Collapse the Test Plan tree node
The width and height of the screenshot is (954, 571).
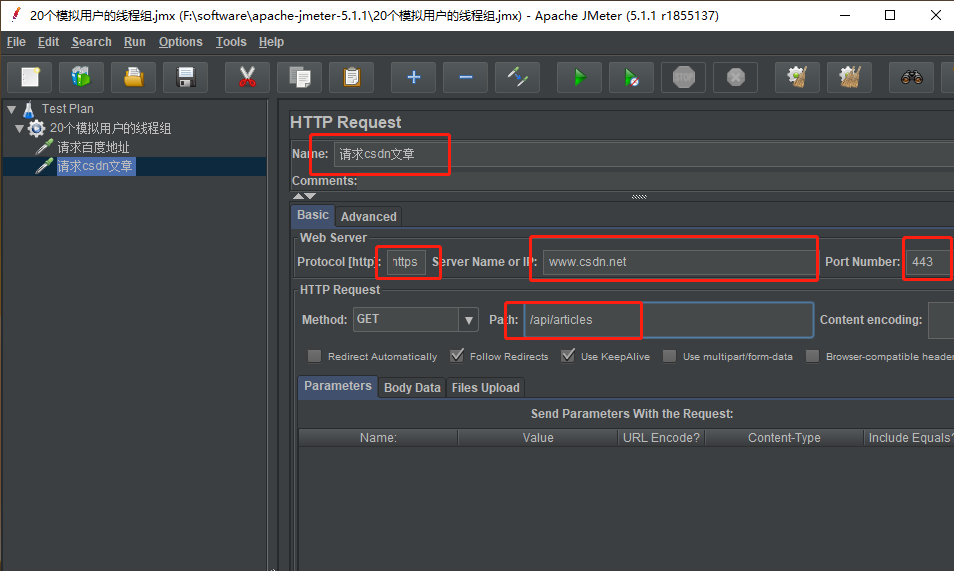[12, 110]
